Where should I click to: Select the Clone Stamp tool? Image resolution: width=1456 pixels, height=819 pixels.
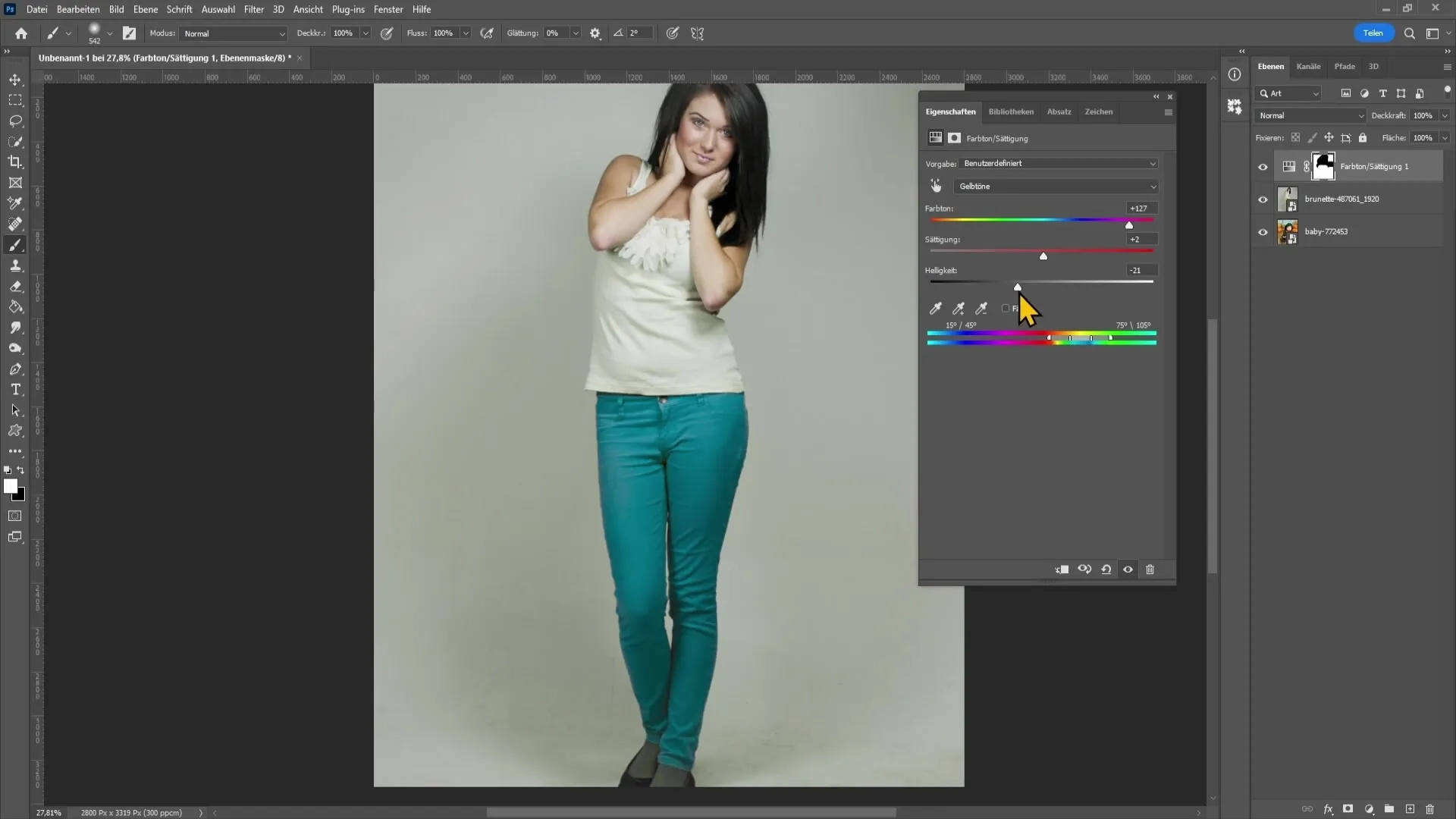coord(15,265)
